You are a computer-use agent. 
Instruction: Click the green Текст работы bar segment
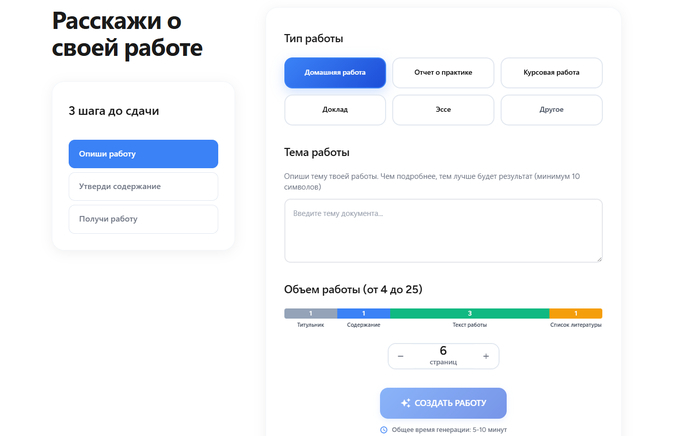click(469, 314)
